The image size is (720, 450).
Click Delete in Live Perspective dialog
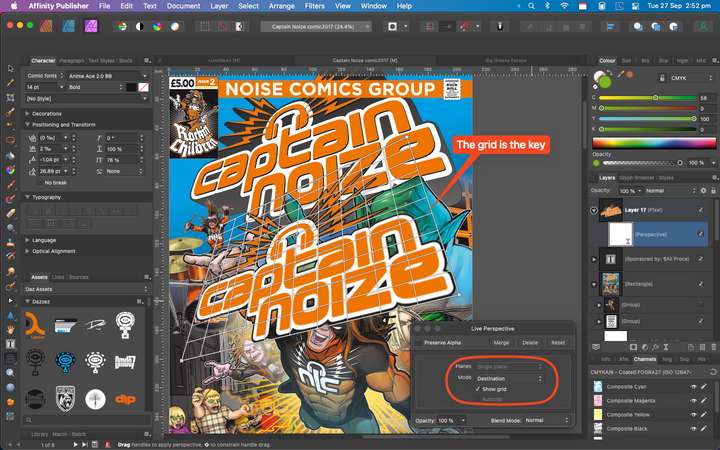pyautogui.click(x=529, y=343)
